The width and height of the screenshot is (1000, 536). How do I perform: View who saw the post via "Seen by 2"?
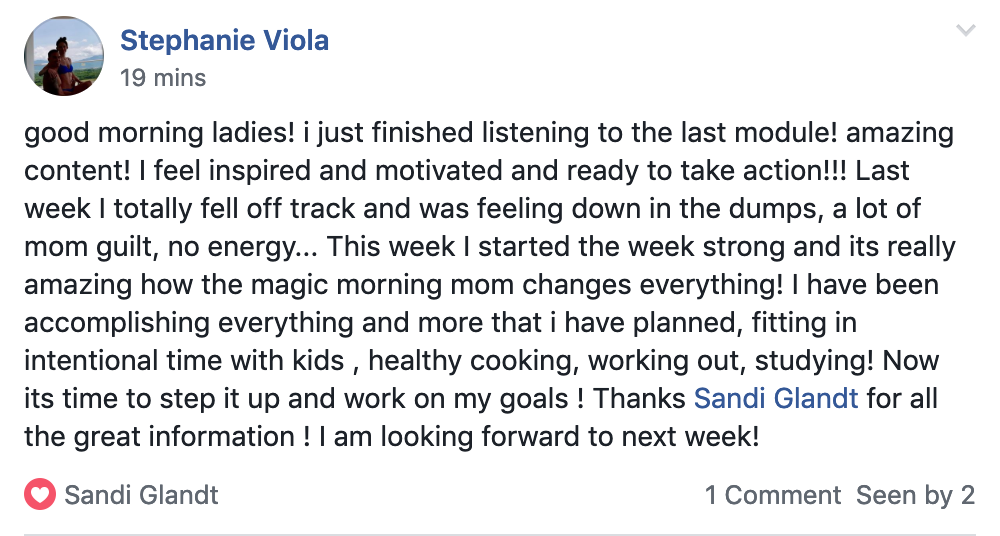point(915,495)
